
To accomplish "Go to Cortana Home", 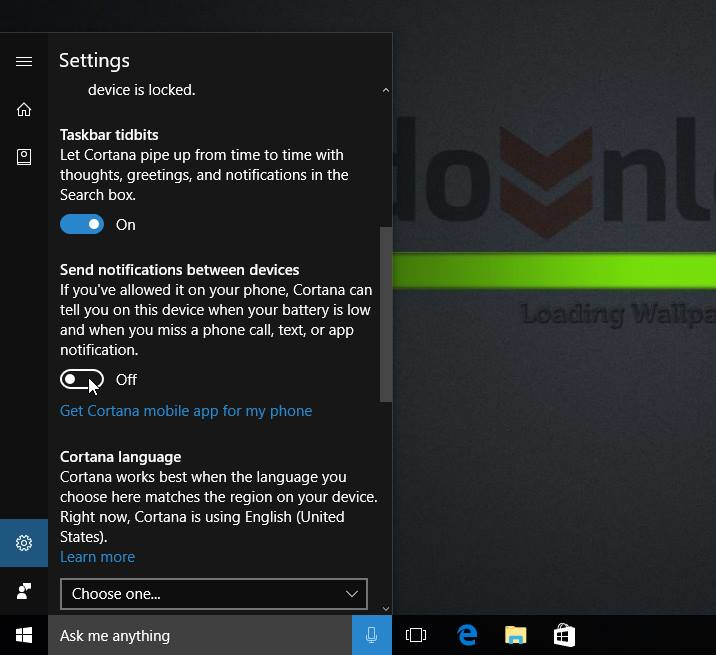I will [24, 109].
